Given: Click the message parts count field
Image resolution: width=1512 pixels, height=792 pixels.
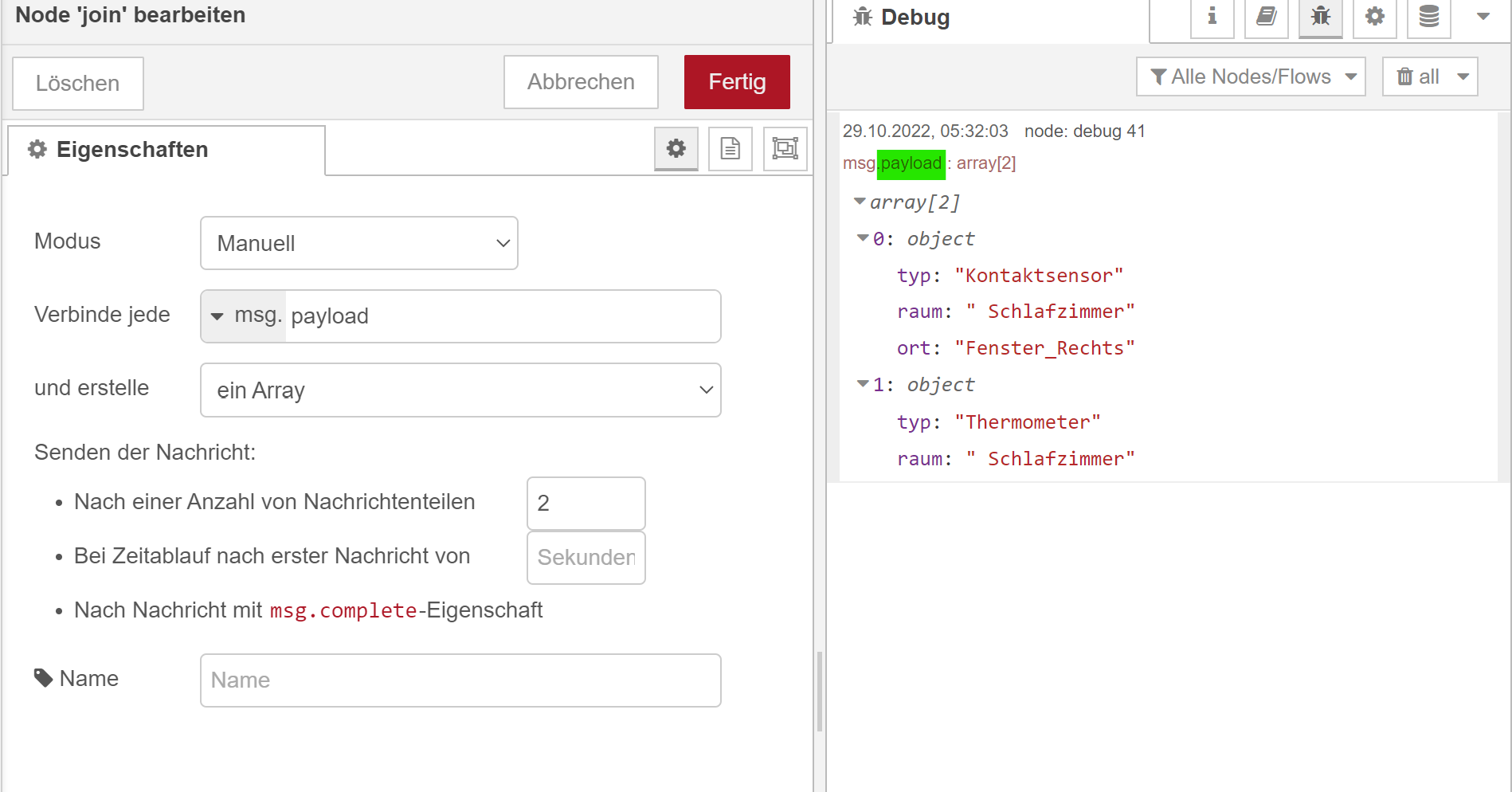Looking at the screenshot, I should pyautogui.click(x=586, y=504).
